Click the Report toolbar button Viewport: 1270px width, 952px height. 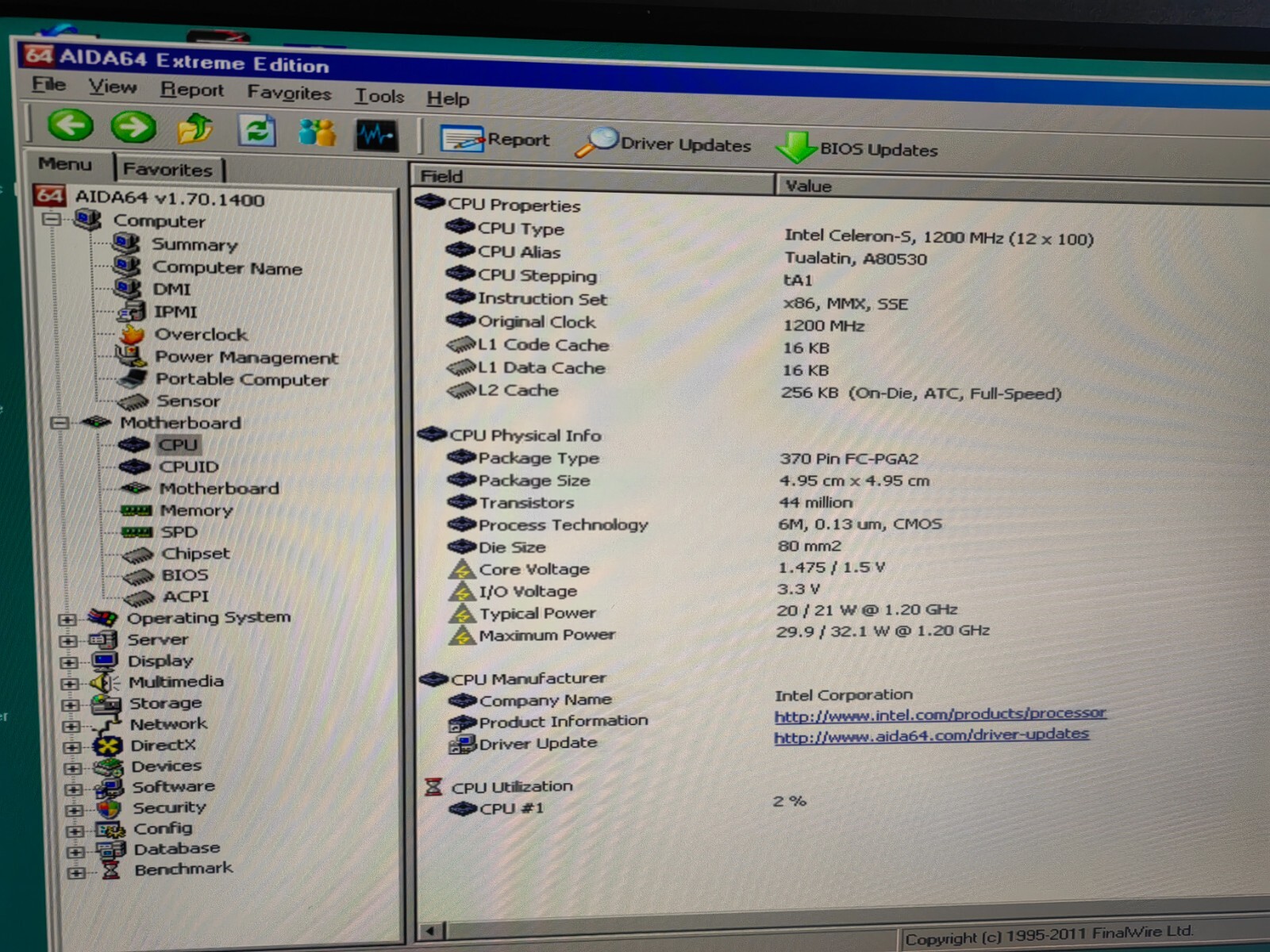point(495,140)
